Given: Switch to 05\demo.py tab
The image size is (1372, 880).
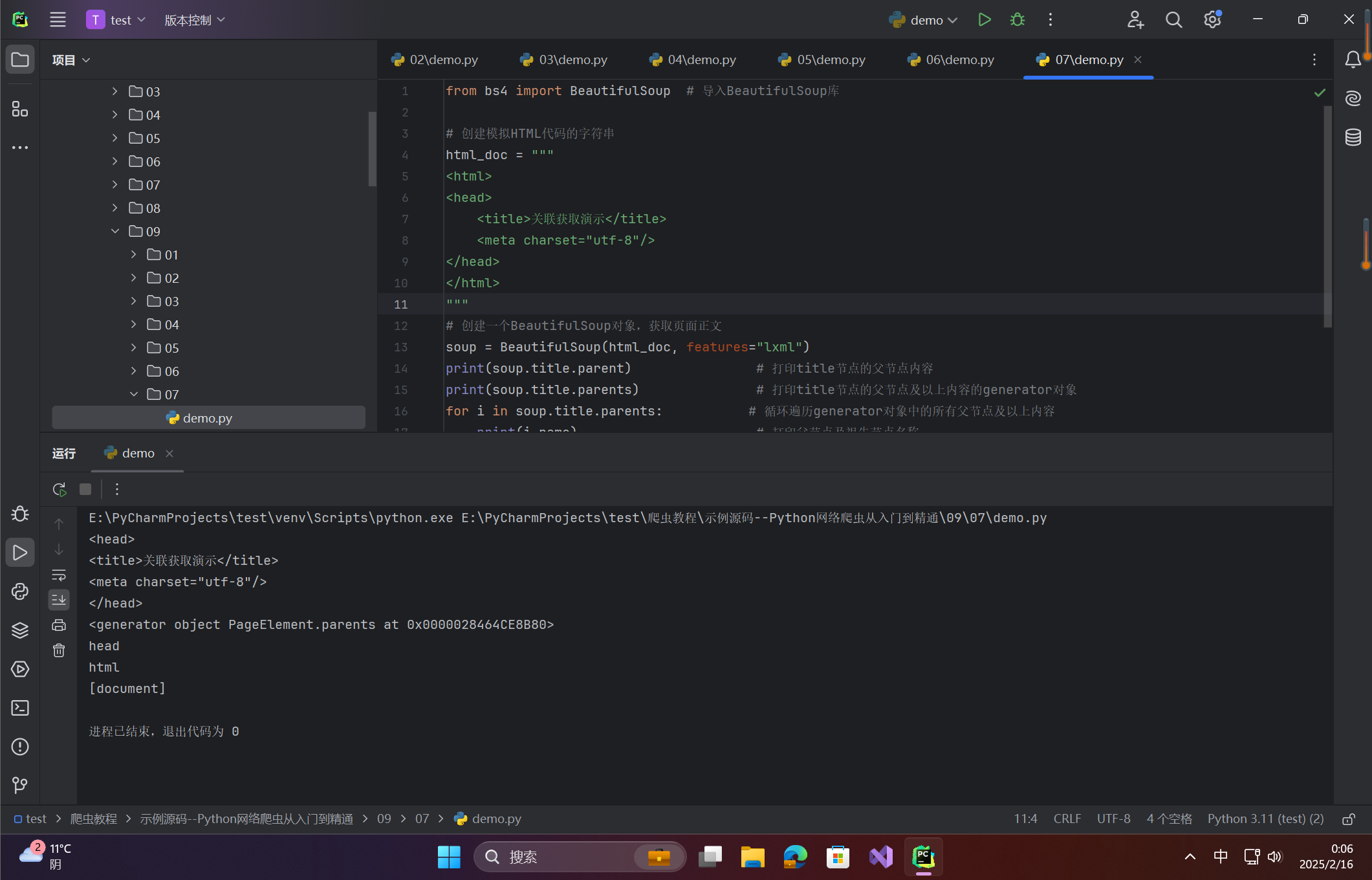Looking at the screenshot, I should (822, 60).
